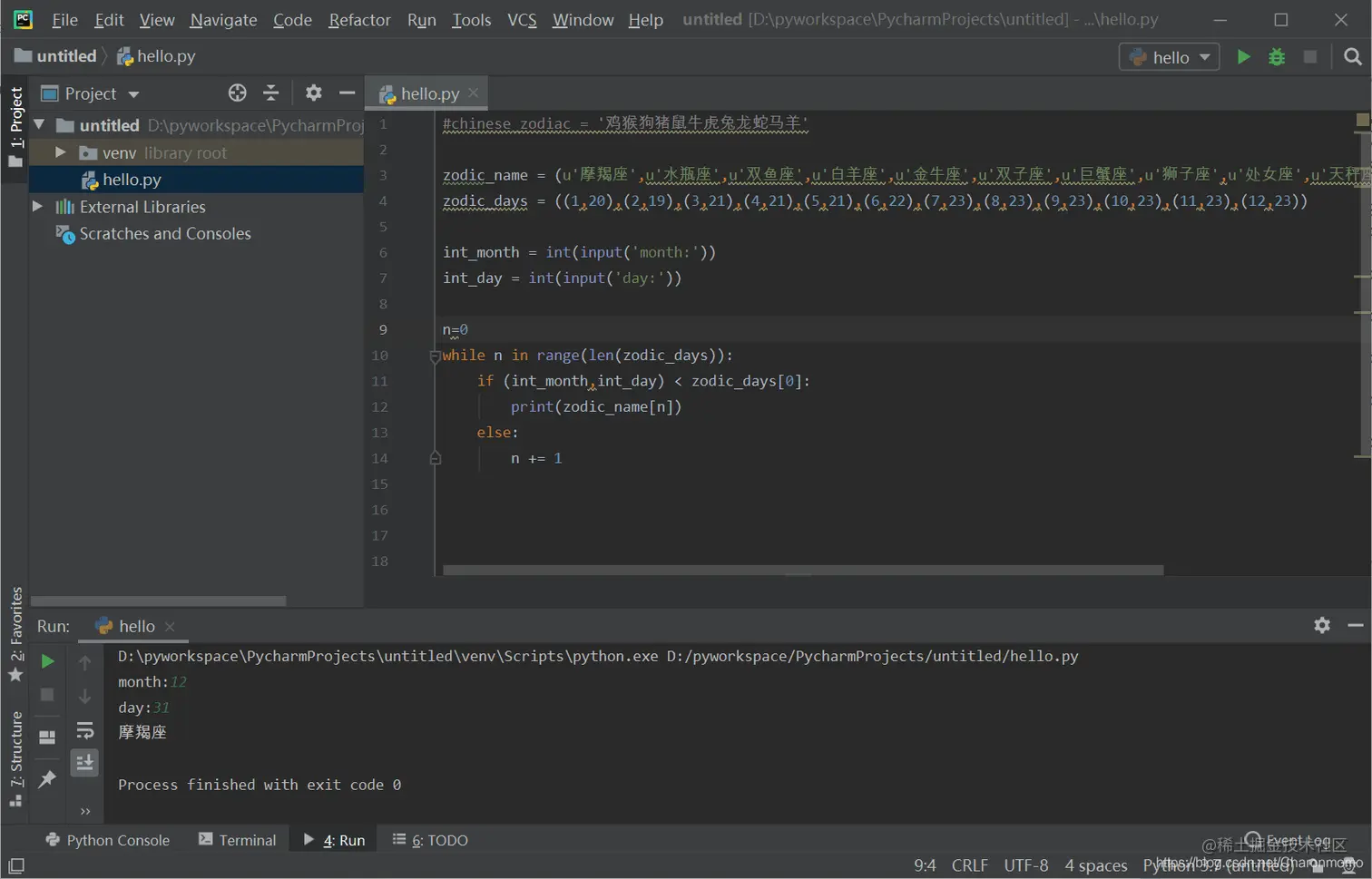This screenshot has width=1372, height=879.
Task: Open the Tools menu
Action: coord(472,19)
